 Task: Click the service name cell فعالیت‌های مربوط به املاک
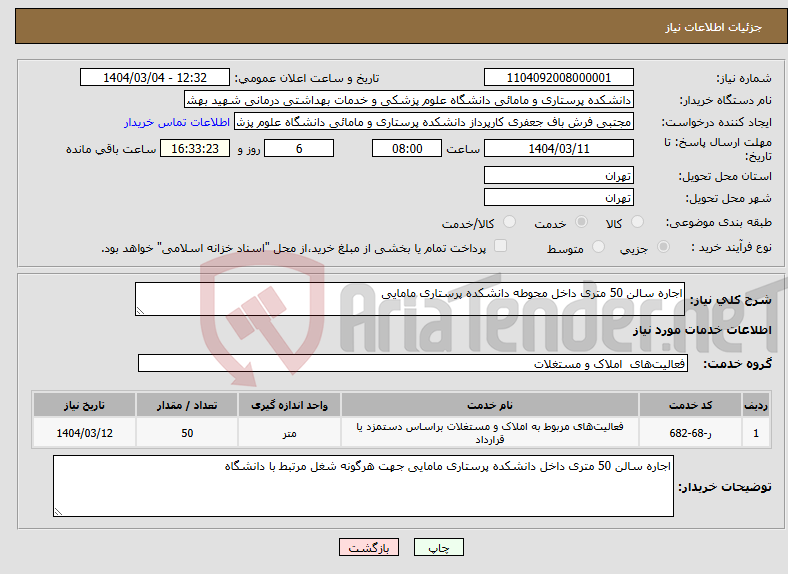pos(490,433)
